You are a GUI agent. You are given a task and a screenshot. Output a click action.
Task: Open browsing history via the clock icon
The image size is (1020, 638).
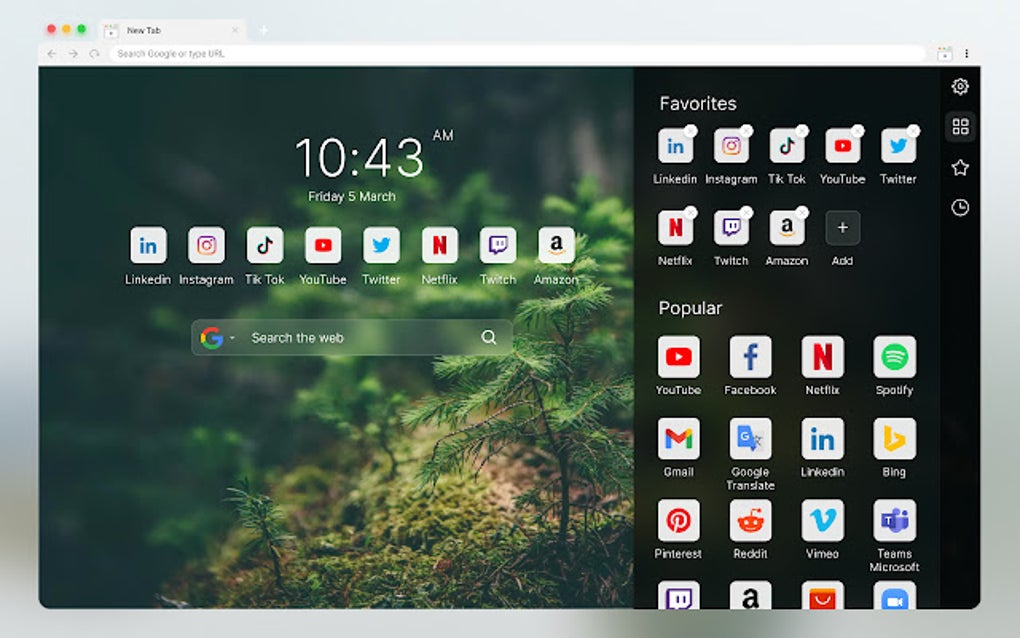[960, 207]
